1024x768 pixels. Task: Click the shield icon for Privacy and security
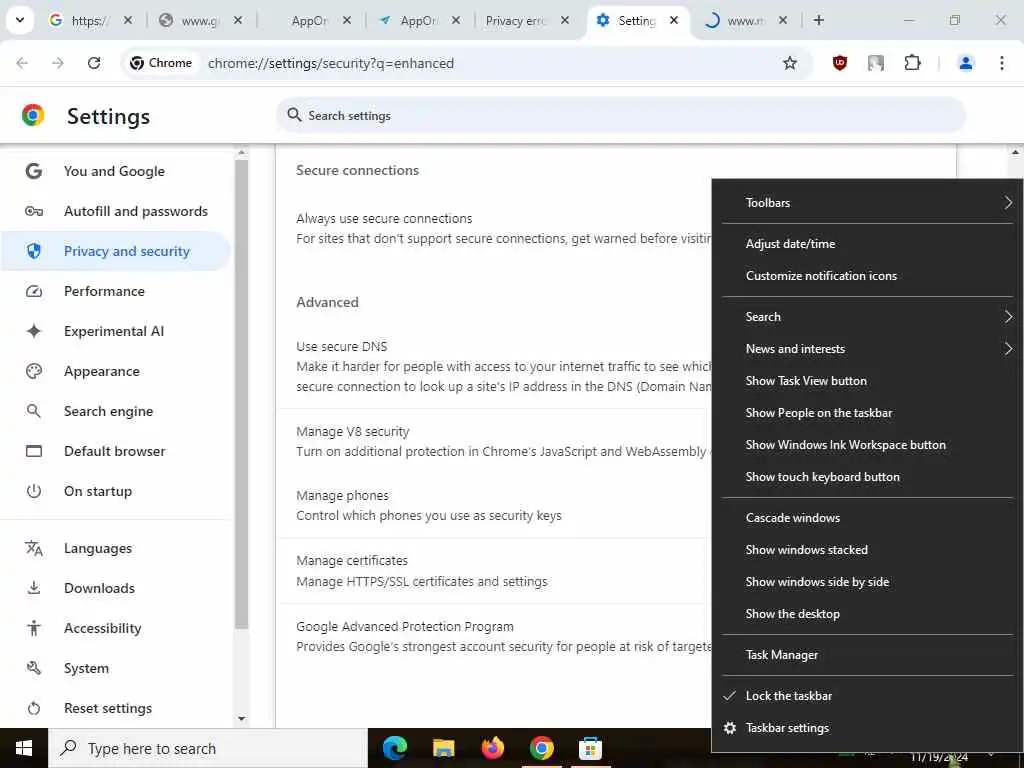point(34,251)
